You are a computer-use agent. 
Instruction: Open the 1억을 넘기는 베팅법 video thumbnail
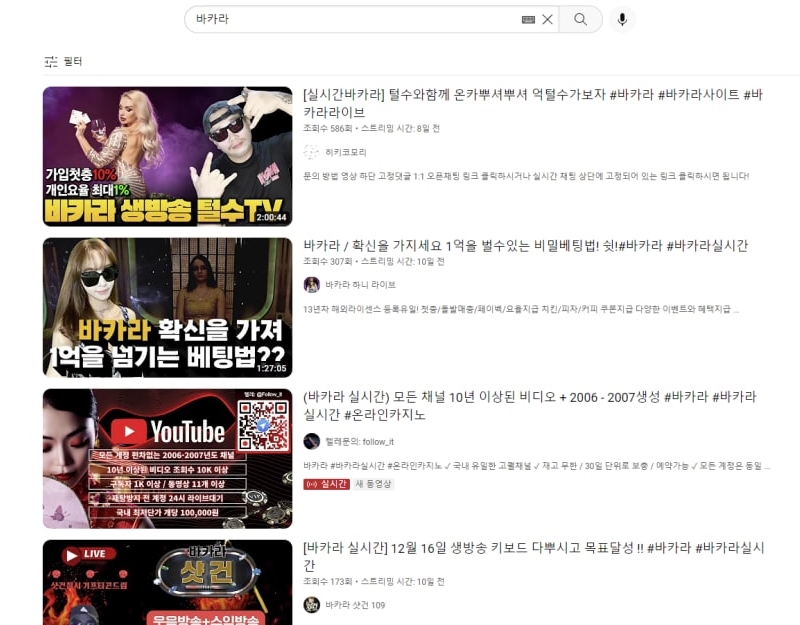(167, 307)
